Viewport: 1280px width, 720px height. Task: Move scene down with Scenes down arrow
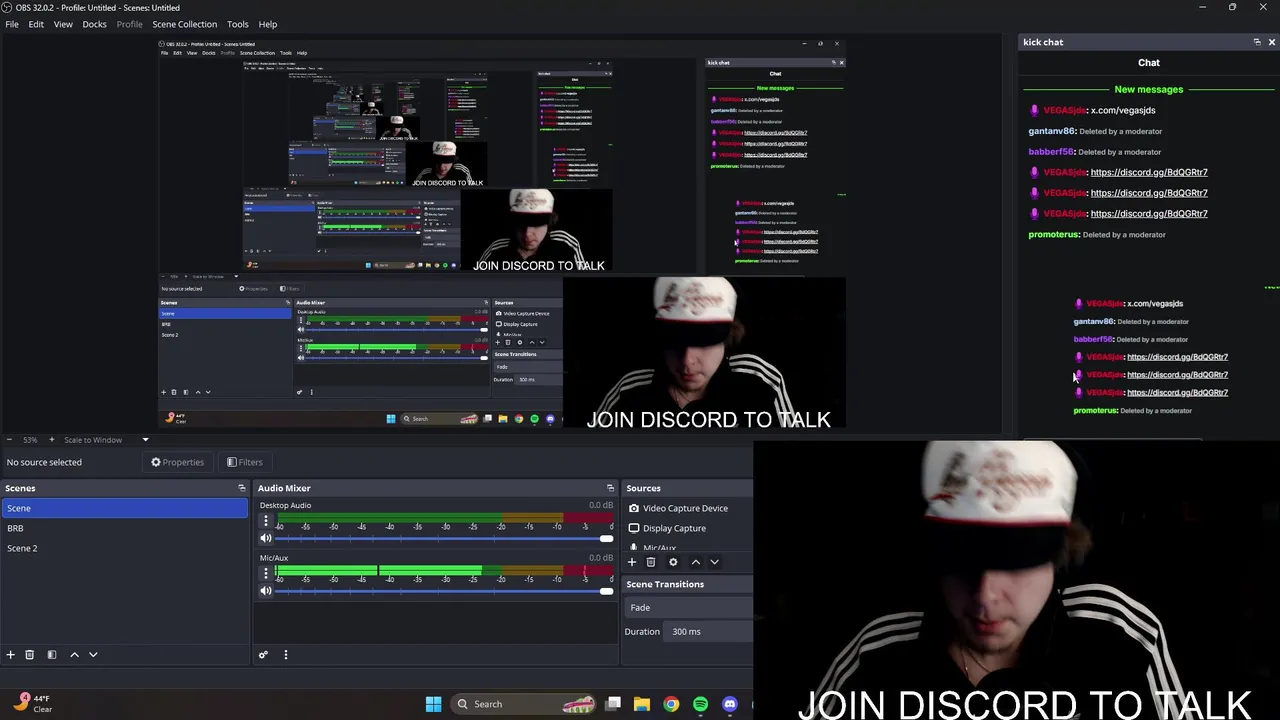[x=93, y=654]
